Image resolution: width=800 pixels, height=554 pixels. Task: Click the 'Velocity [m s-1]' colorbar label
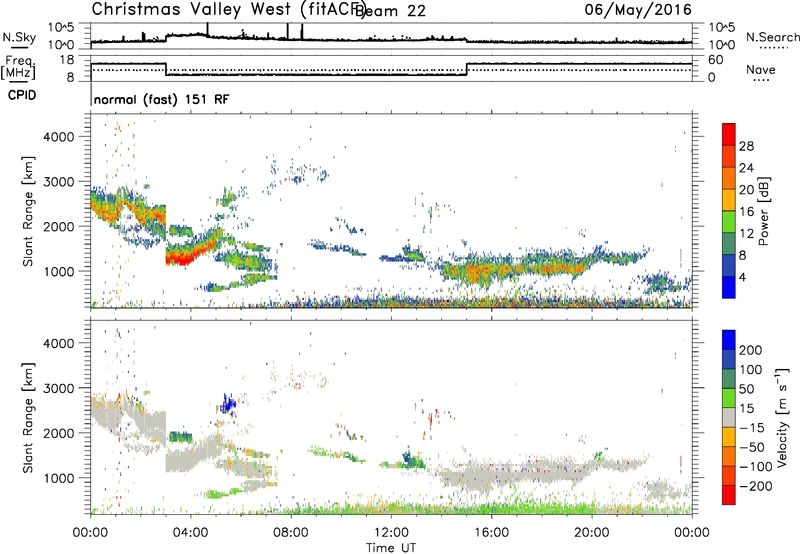(x=782, y=417)
